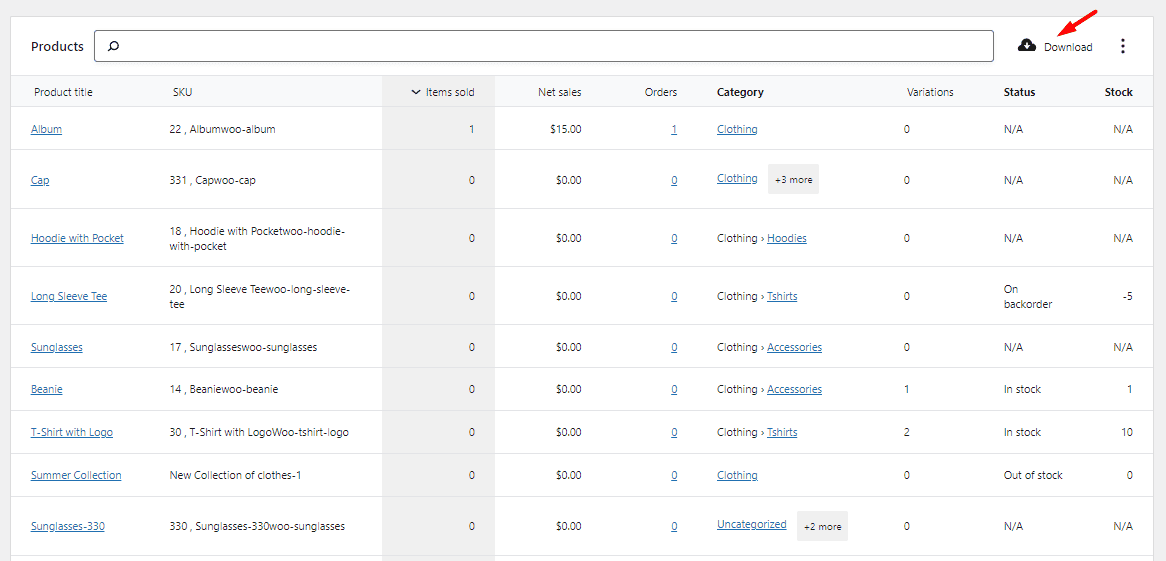Viewport: 1166px width, 561px height.
Task: Select the "Out of stock" status cell
Action: click(1033, 475)
